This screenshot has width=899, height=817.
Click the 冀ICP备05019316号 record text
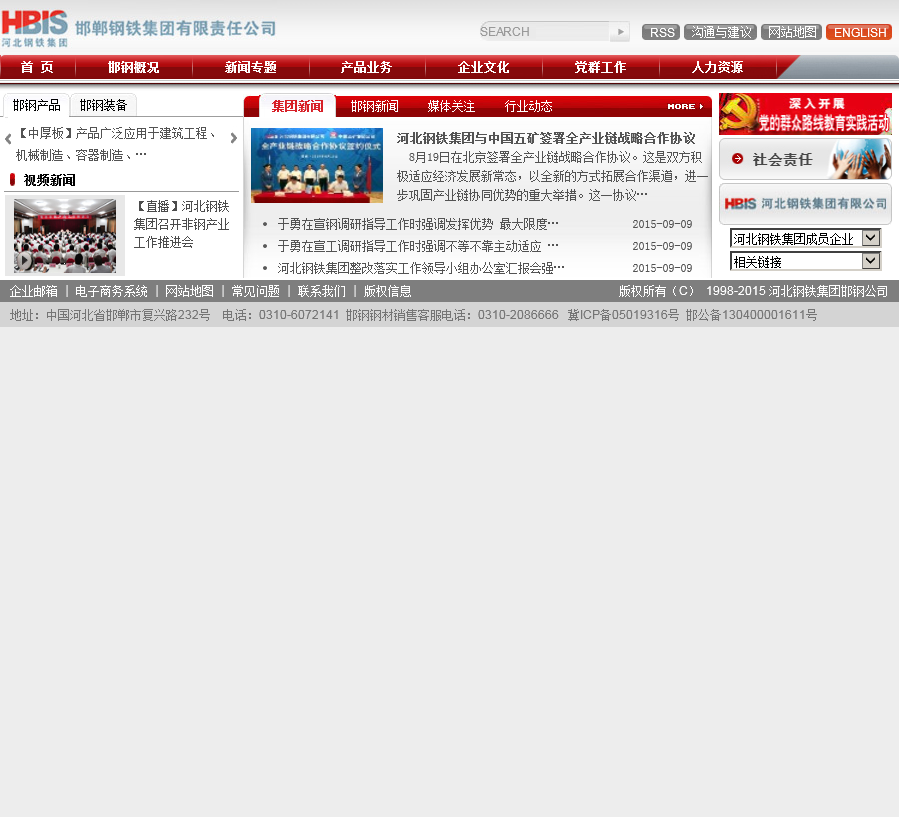(x=623, y=315)
